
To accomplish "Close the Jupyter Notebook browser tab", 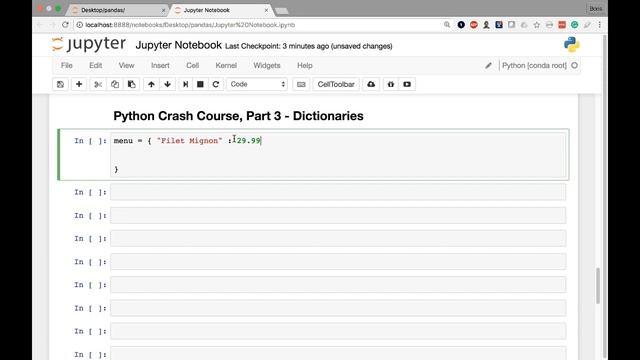I will [267, 10].
